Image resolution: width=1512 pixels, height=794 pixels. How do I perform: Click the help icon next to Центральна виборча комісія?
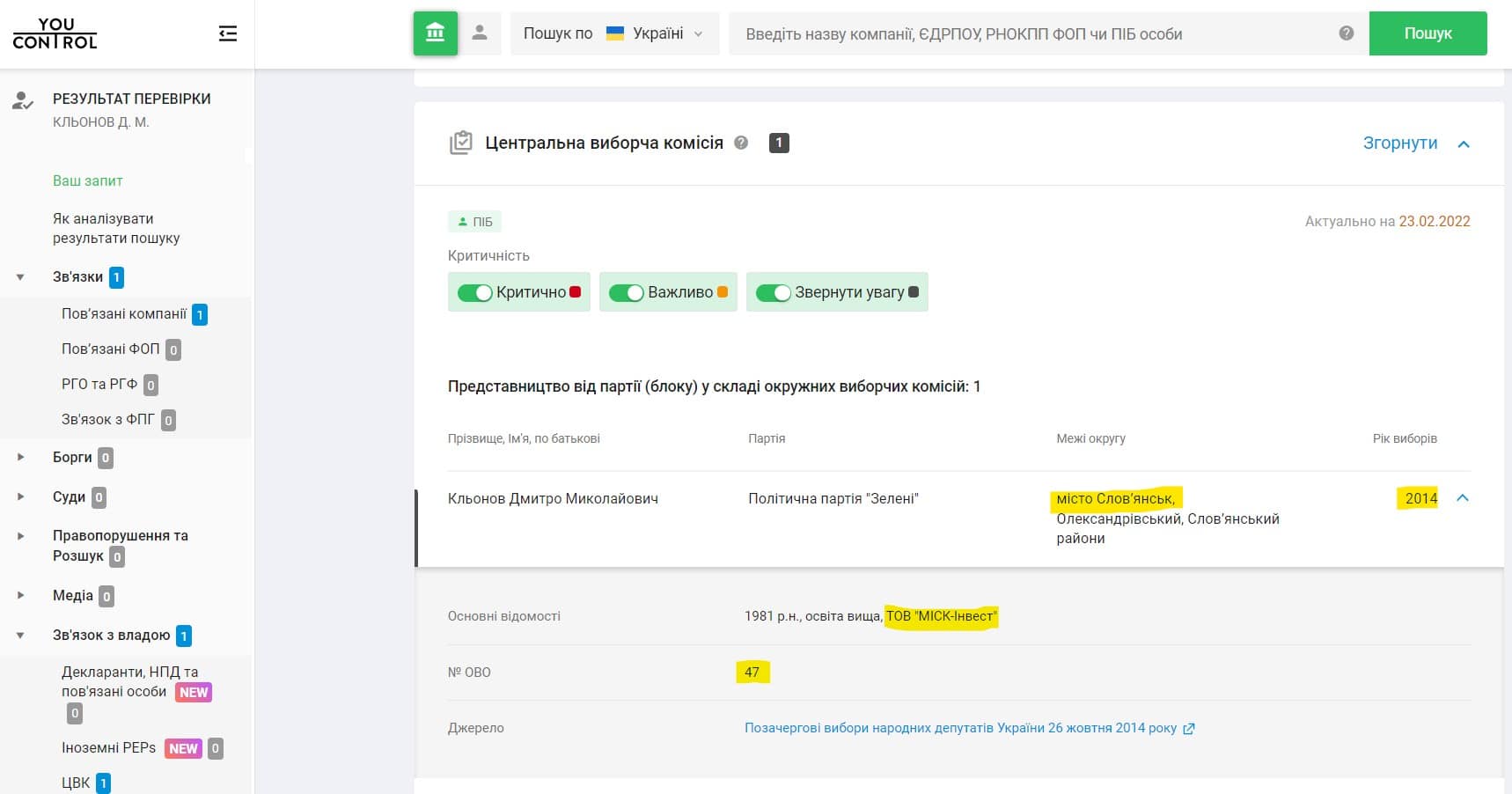pos(741,143)
